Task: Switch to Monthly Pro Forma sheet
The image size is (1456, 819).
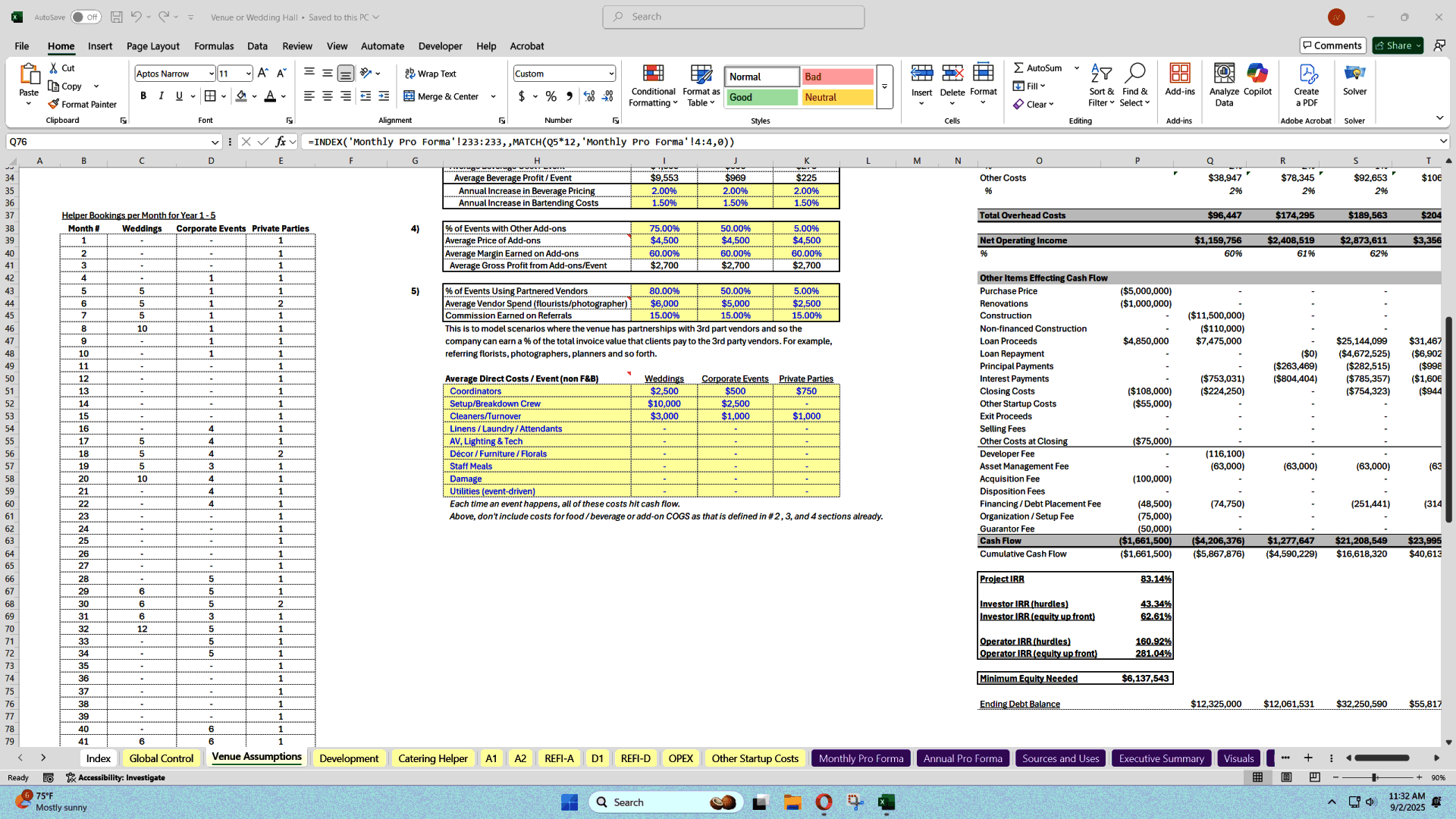Action: tap(861, 758)
